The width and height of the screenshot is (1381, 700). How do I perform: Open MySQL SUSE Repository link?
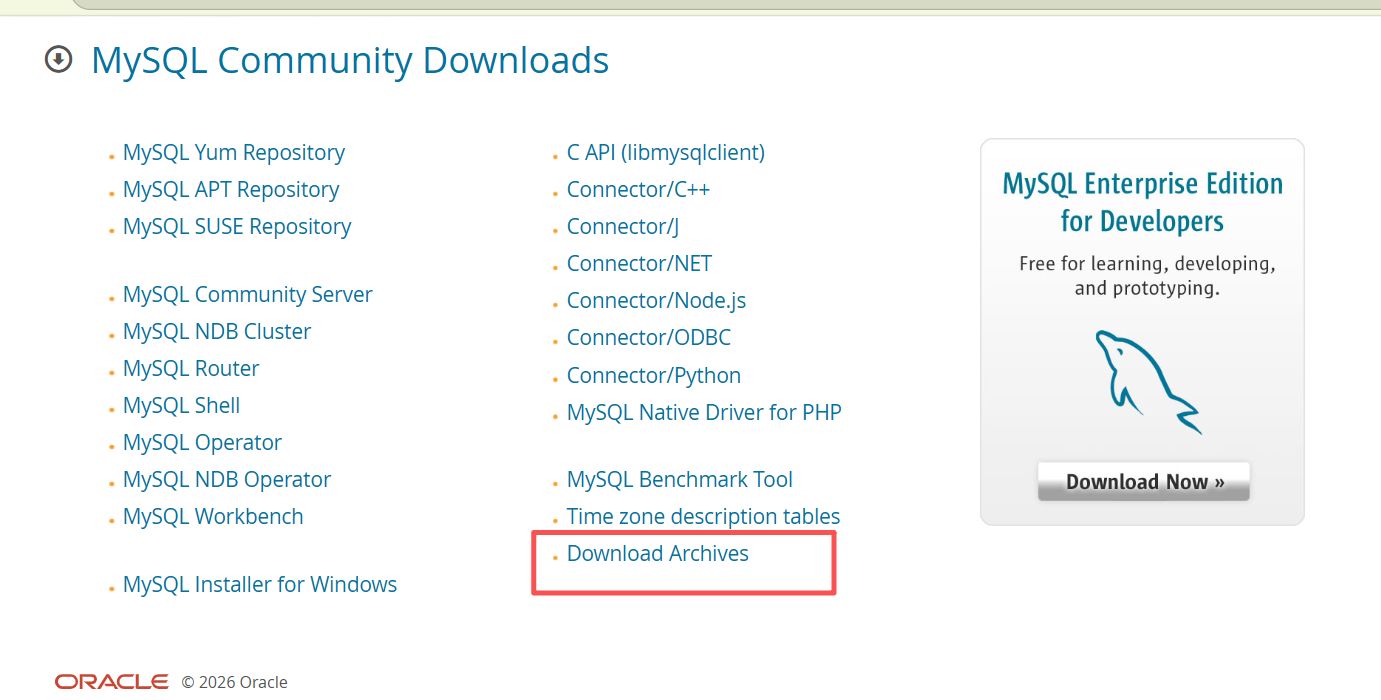click(237, 227)
